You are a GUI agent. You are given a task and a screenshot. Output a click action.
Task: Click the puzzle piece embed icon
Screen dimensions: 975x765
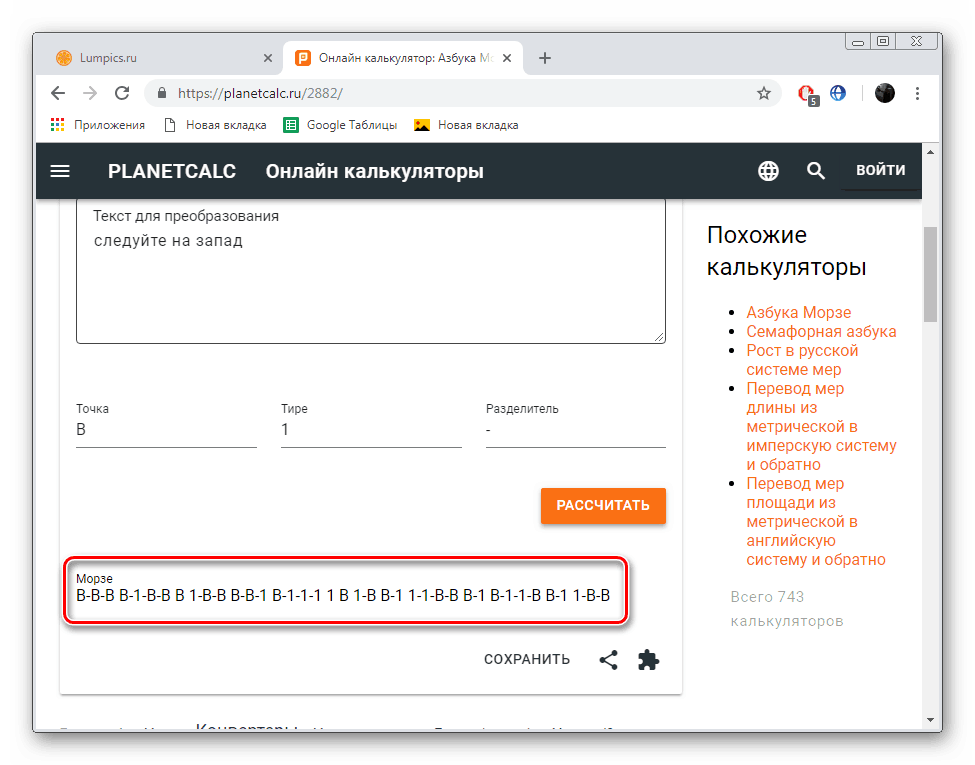(x=649, y=660)
